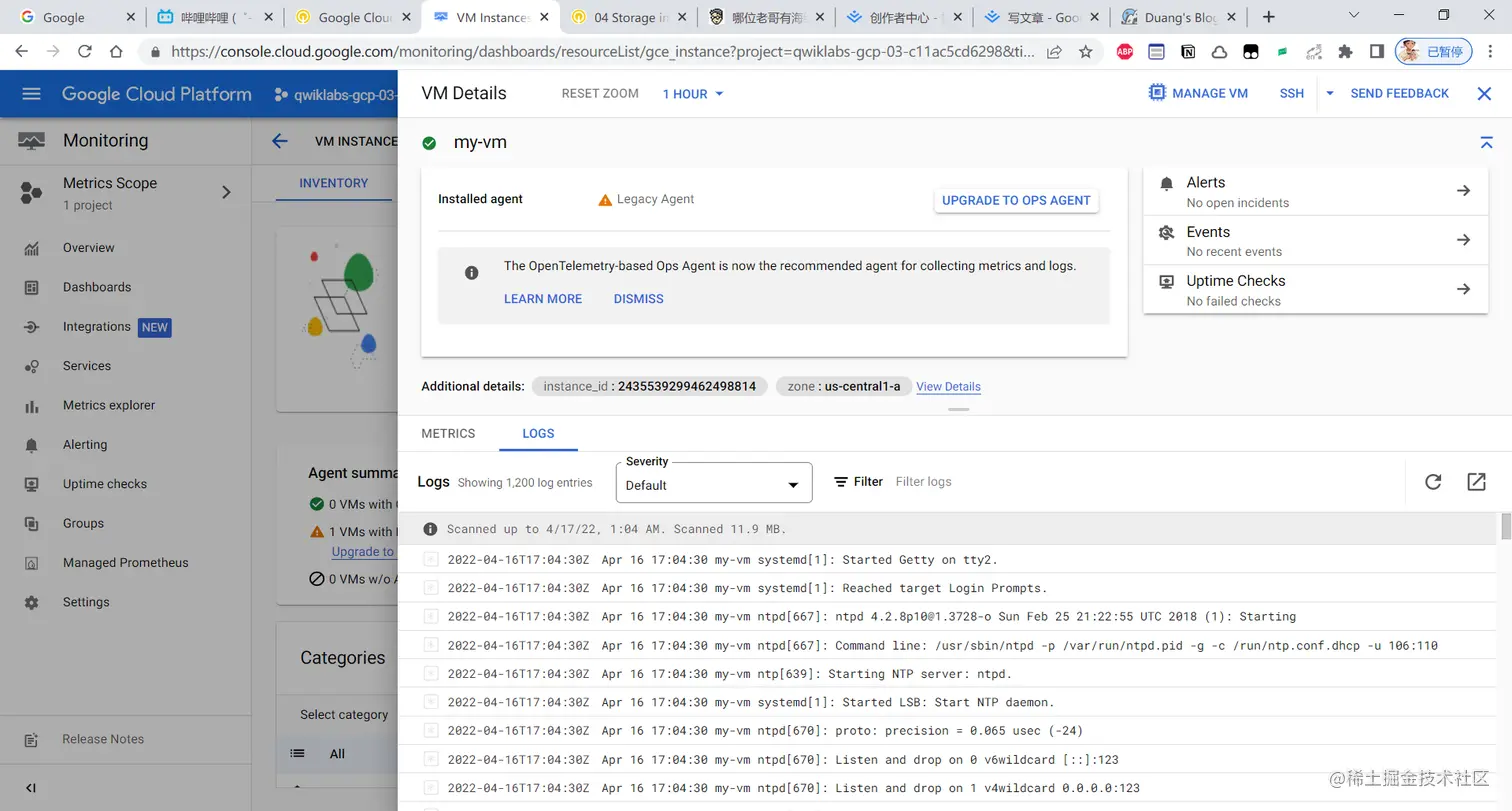Viewport: 1512px width, 811px height.
Task: Expand the 'Starting NTP server' log entry
Action: point(431,674)
